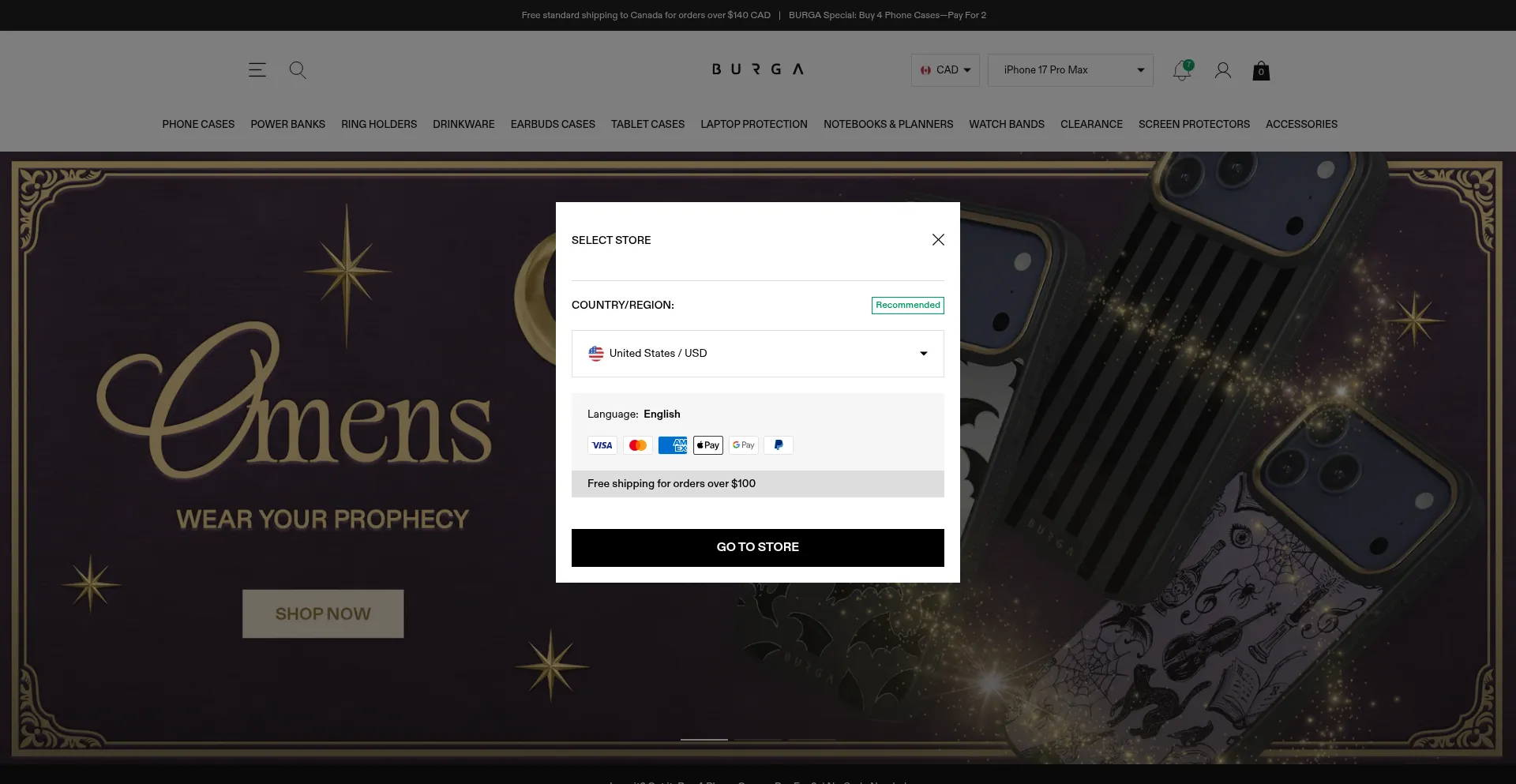The width and height of the screenshot is (1516, 784).
Task: Open the Clearance menu
Action: [x=1091, y=125]
